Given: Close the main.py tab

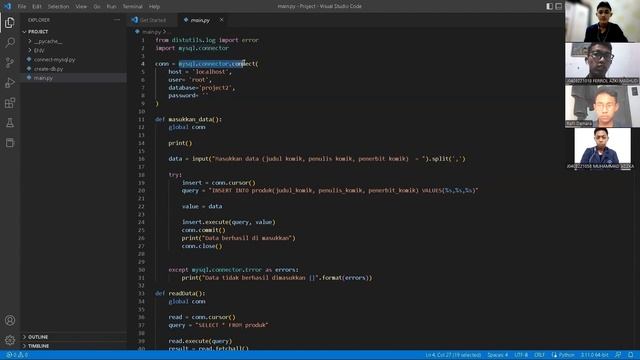Looking at the screenshot, I should point(222,20).
